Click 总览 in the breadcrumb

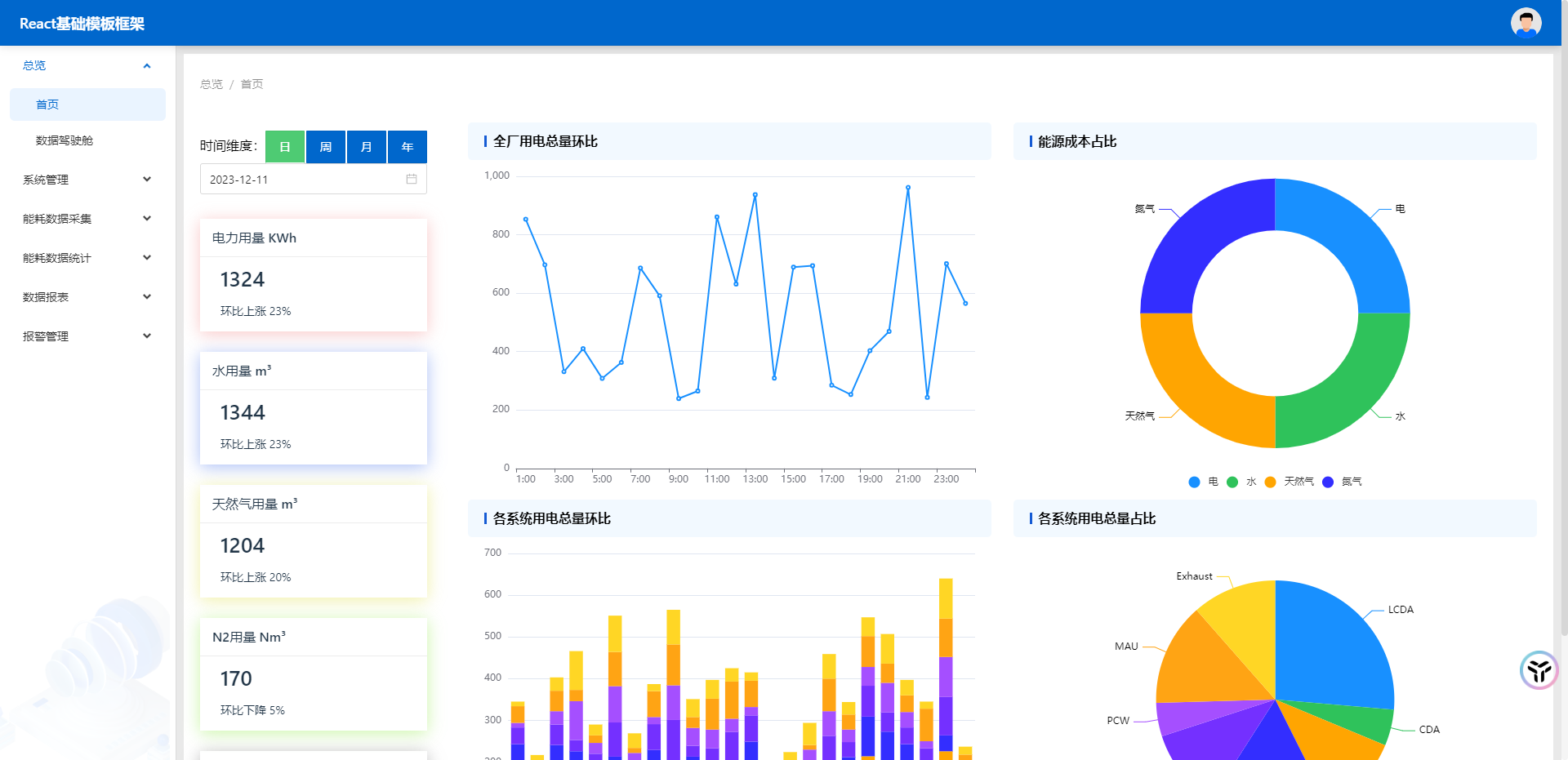point(212,84)
